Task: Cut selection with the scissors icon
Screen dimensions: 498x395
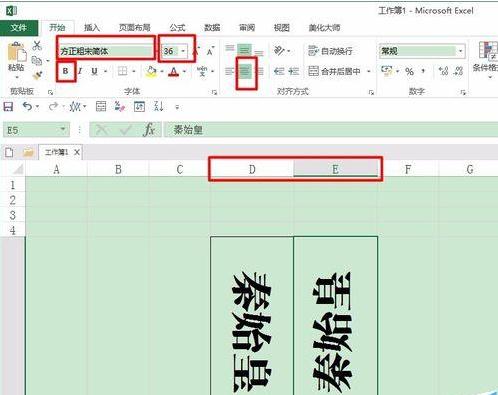Action: [37, 45]
